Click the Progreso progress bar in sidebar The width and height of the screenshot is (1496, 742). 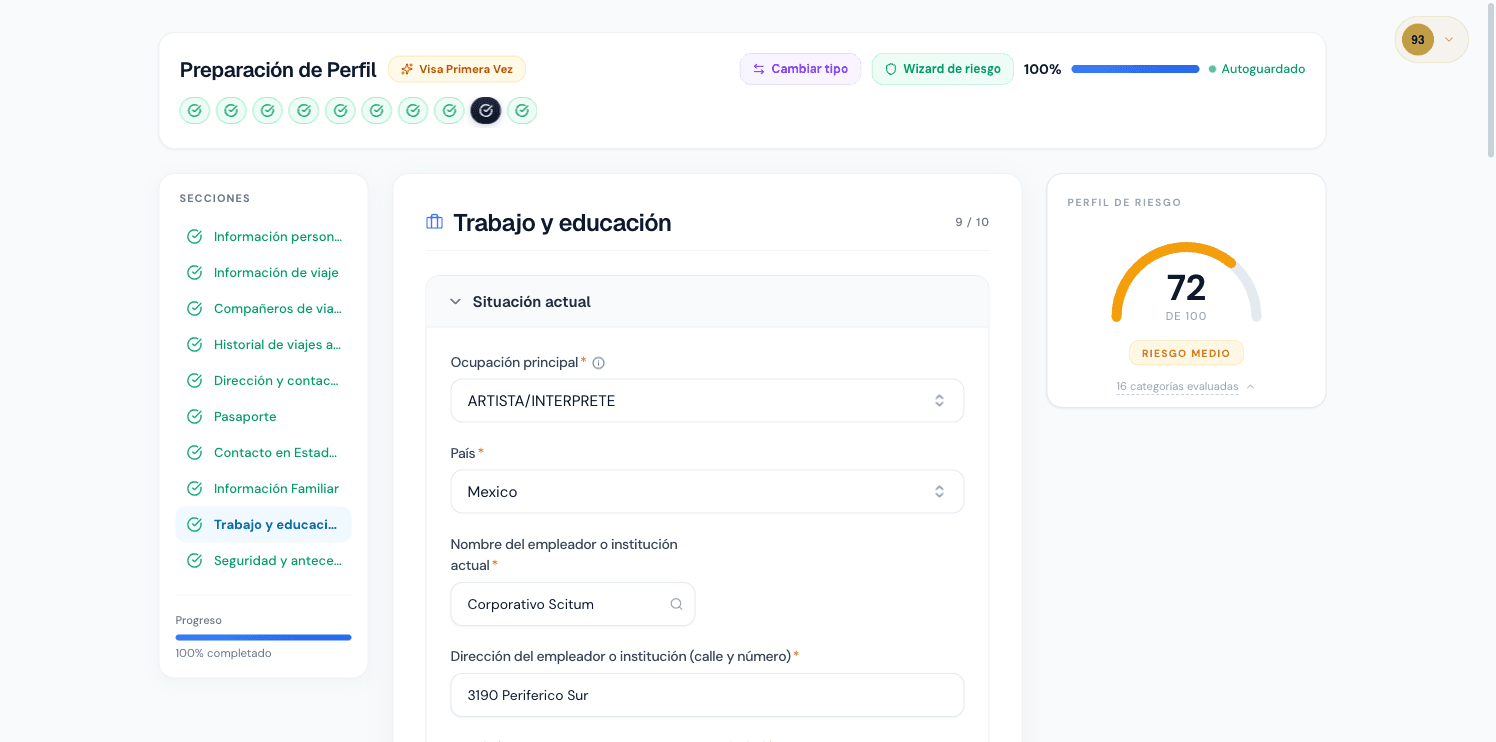point(263,637)
